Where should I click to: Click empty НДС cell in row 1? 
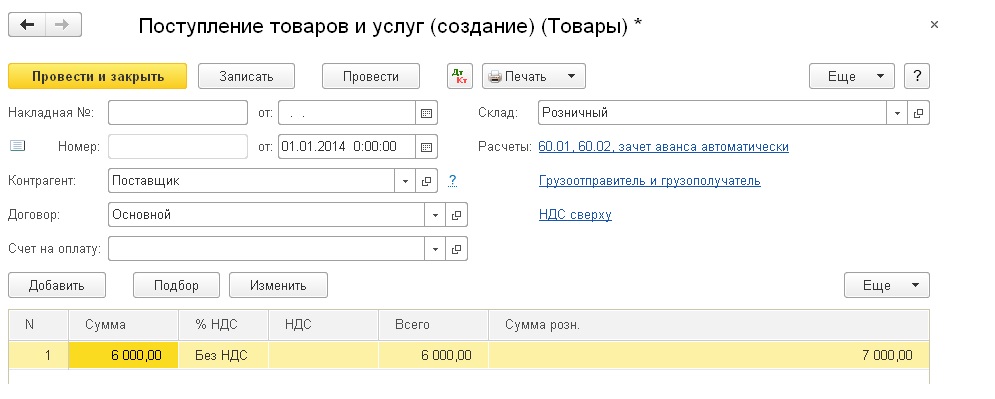click(324, 355)
